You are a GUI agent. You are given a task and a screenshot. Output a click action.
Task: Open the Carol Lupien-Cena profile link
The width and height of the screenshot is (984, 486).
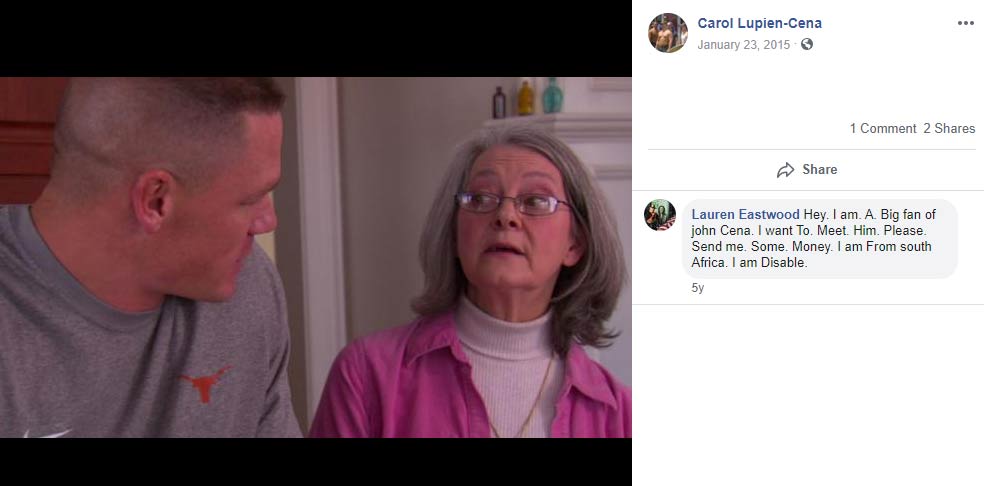[x=759, y=23]
